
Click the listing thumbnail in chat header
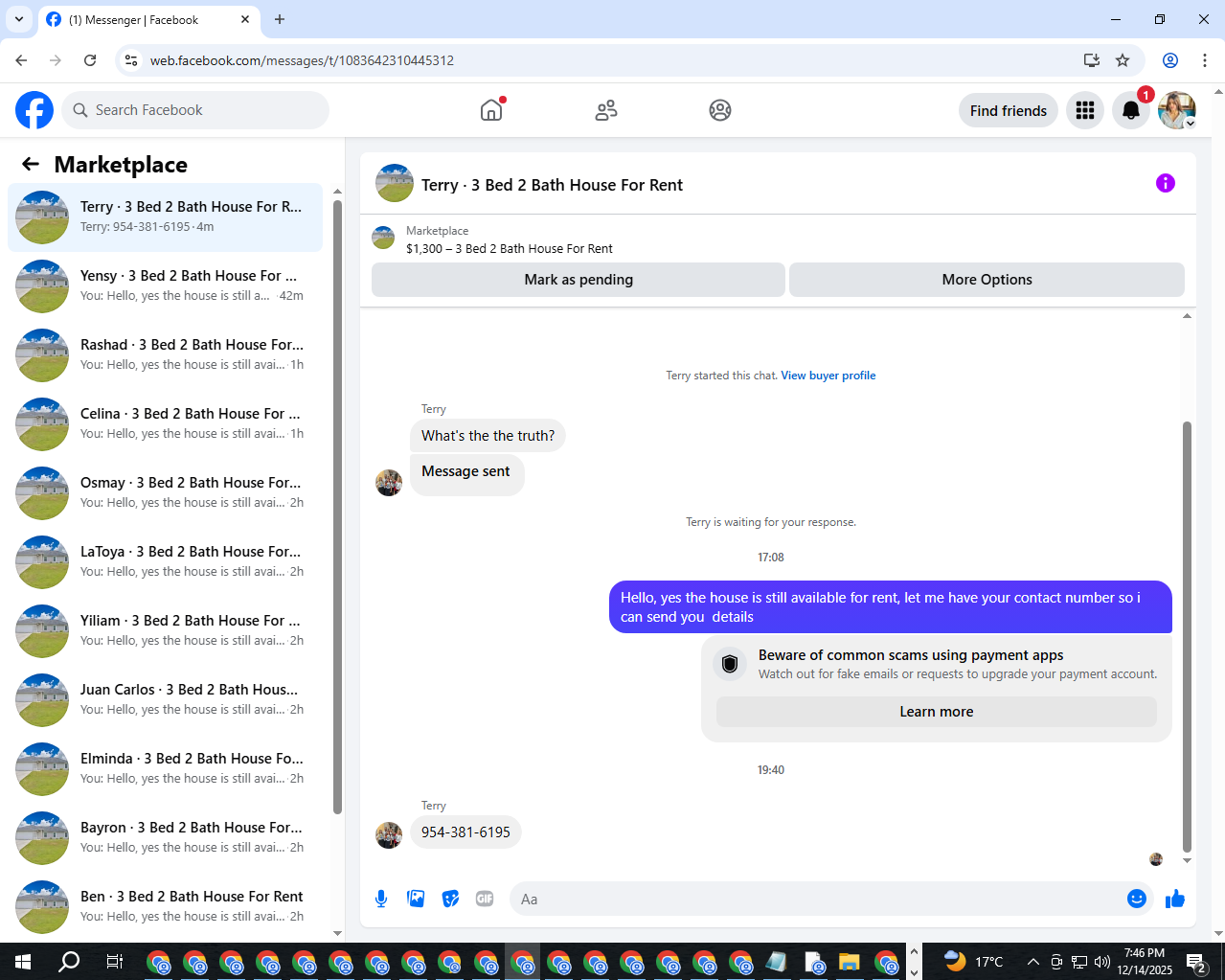pos(383,238)
